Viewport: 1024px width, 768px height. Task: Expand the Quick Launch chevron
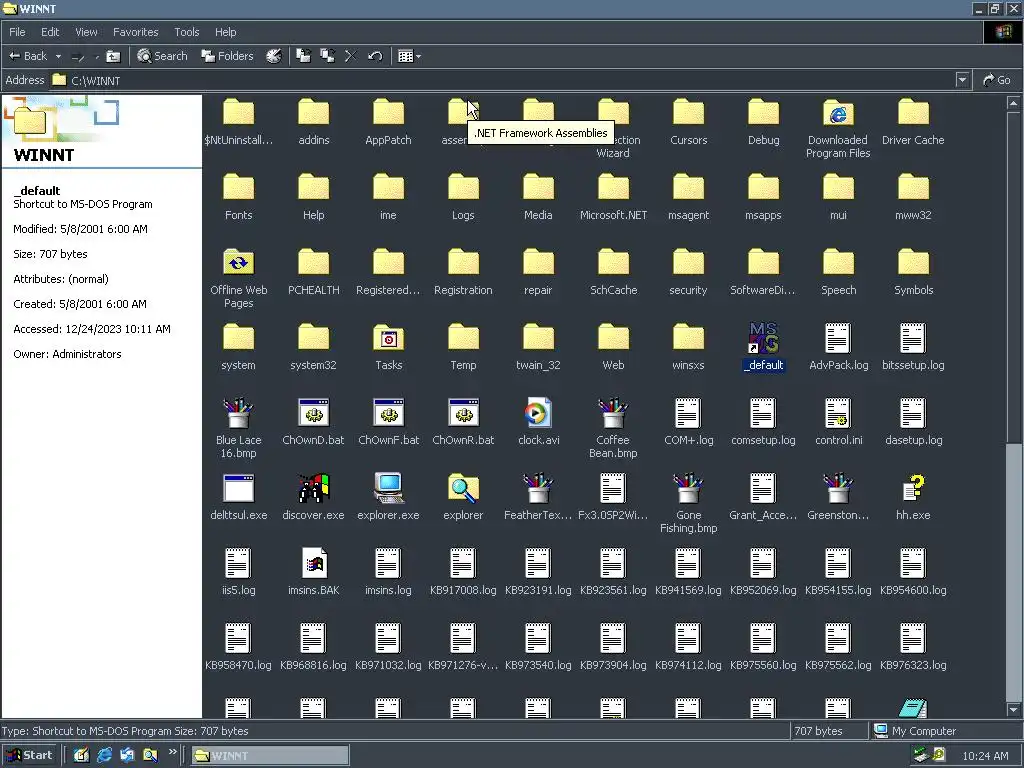(172, 752)
